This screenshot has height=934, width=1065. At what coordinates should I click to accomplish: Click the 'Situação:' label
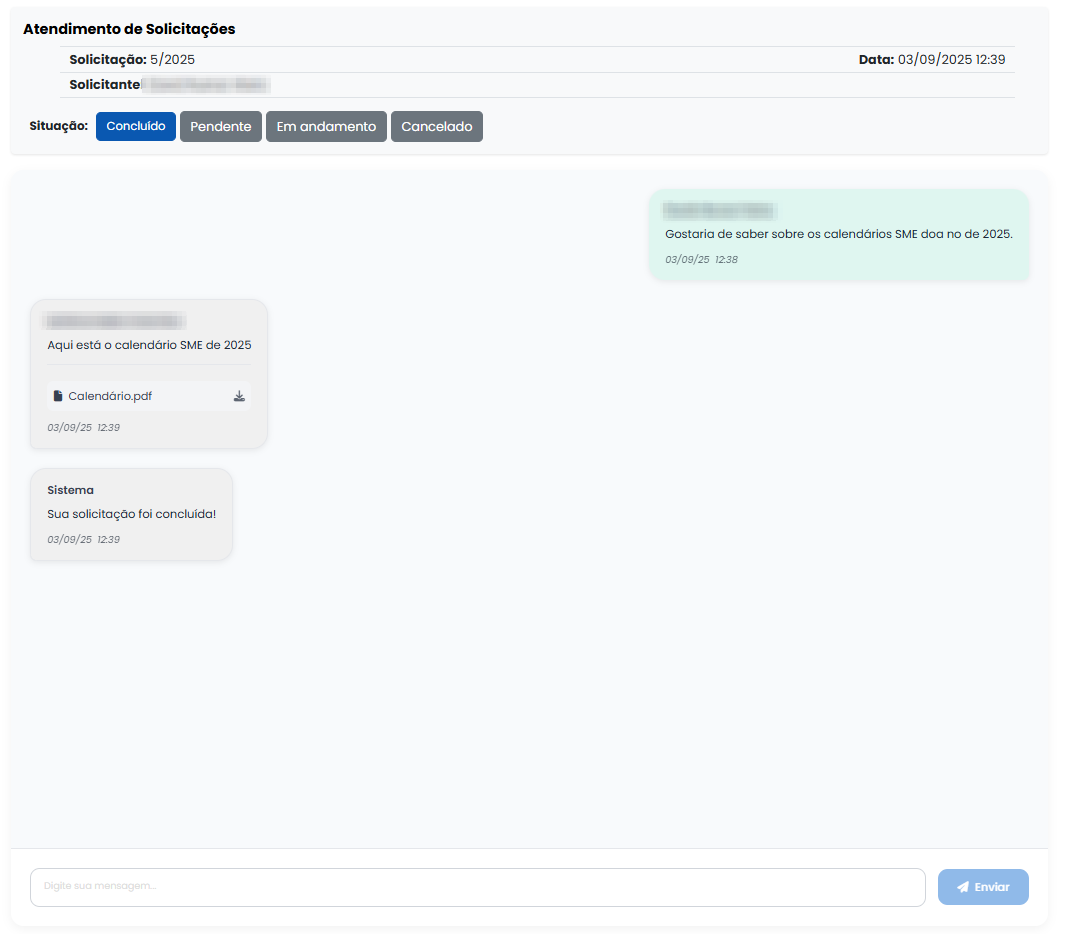click(x=59, y=127)
